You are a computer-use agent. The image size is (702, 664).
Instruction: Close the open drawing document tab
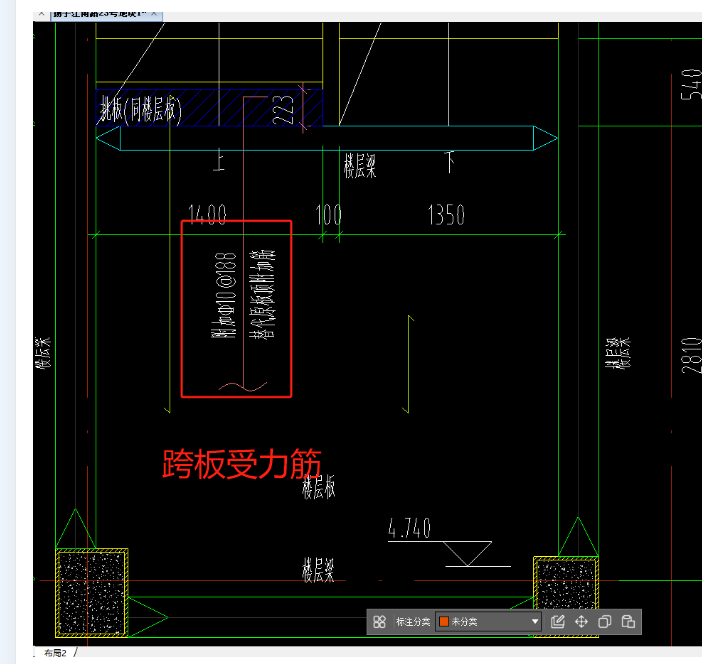point(154,13)
